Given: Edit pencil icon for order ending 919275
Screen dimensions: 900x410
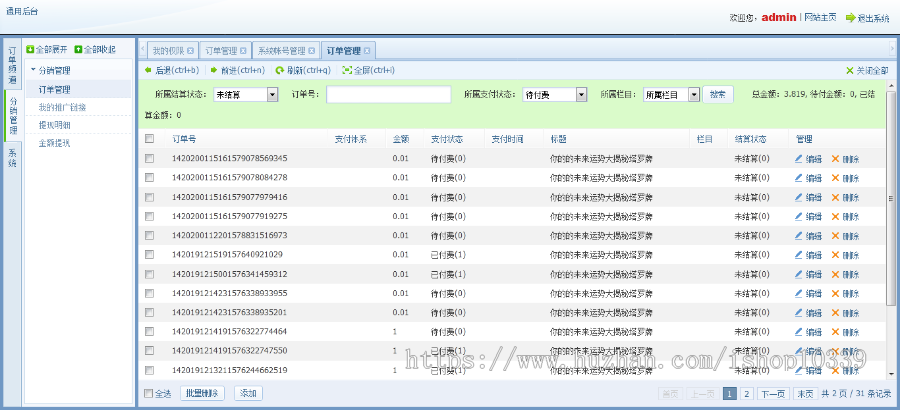Looking at the screenshot, I should coord(798,216).
